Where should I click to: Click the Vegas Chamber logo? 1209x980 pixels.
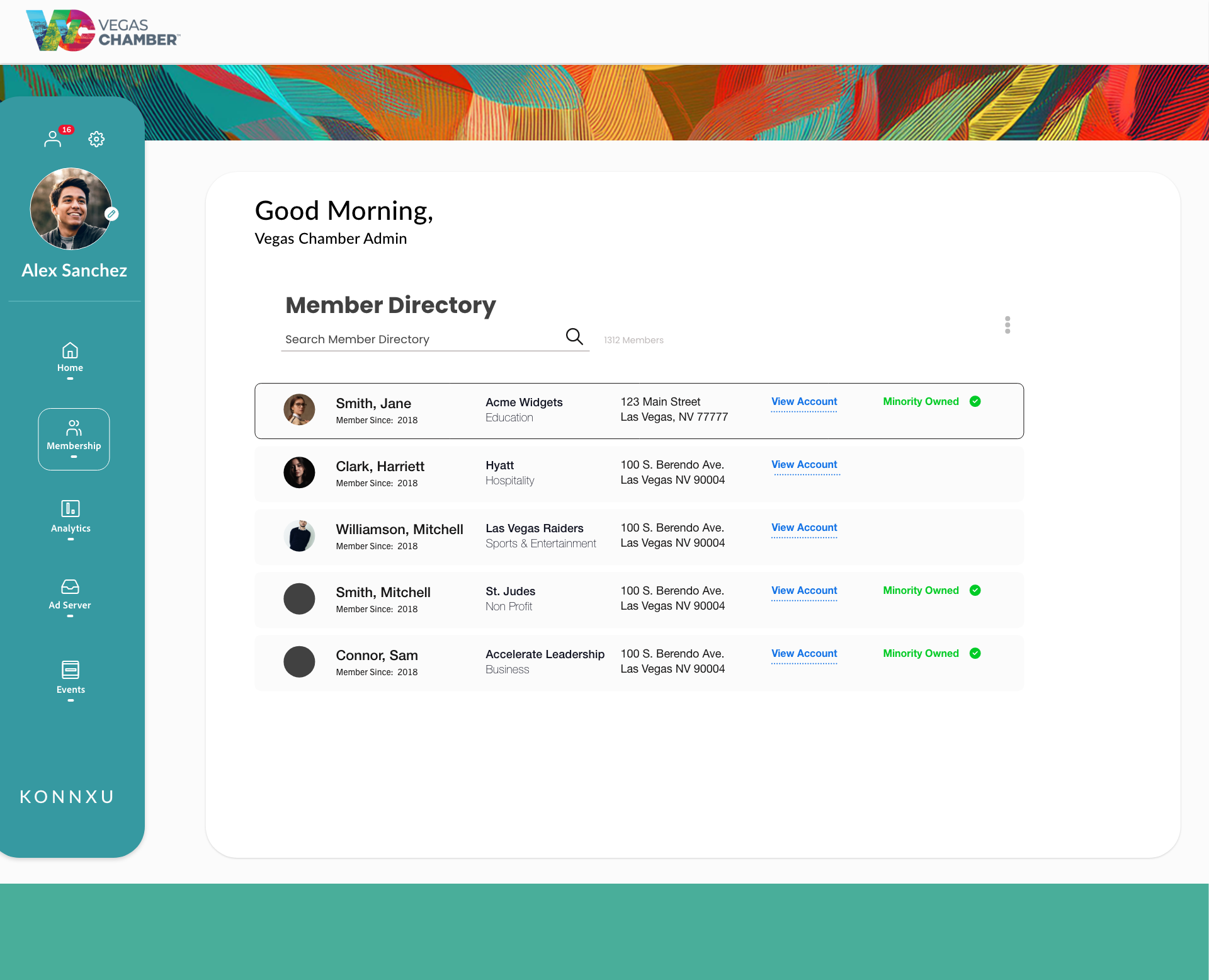click(x=103, y=31)
